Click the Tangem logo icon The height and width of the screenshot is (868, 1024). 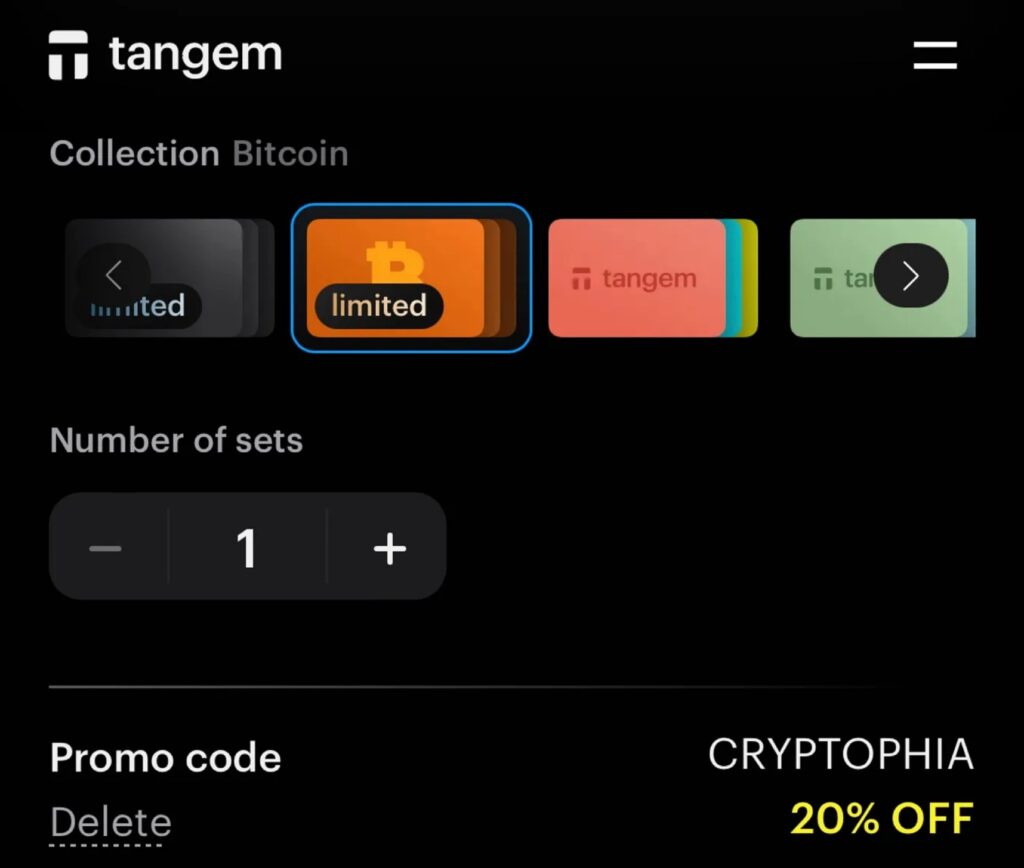(68, 56)
